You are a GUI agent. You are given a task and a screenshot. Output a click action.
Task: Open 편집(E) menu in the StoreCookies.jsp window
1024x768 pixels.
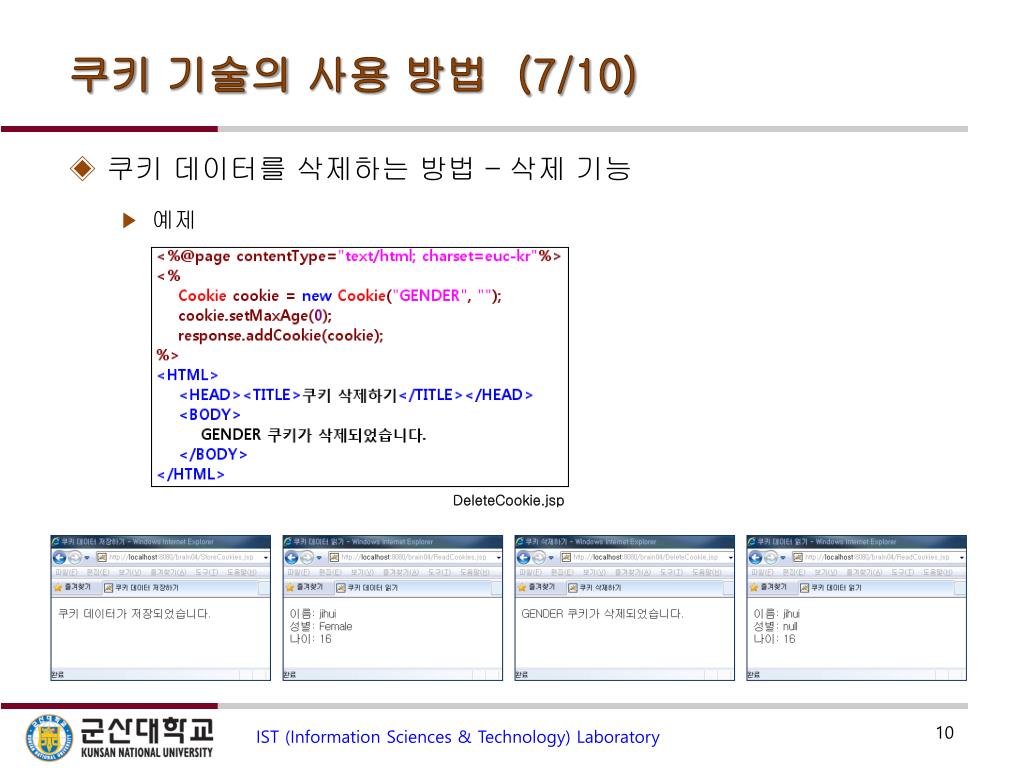click(98, 573)
